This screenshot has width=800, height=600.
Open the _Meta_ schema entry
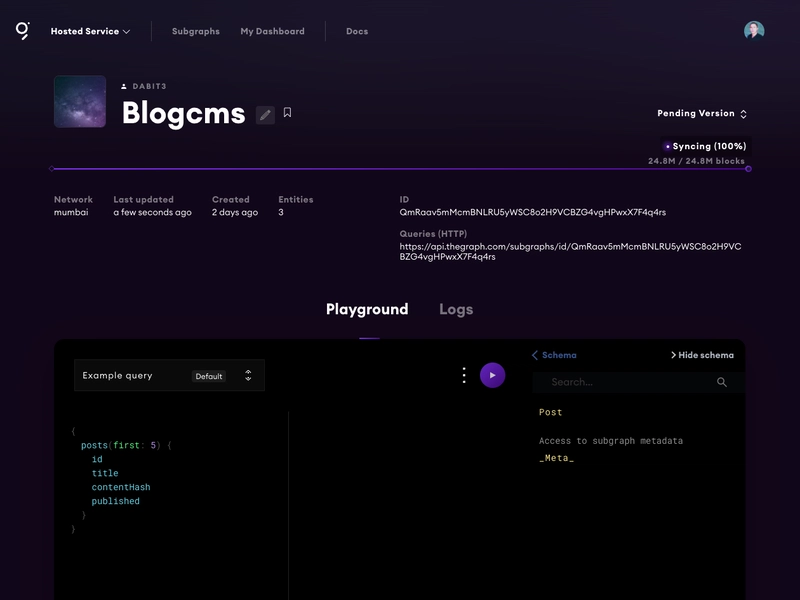[x=557, y=458]
